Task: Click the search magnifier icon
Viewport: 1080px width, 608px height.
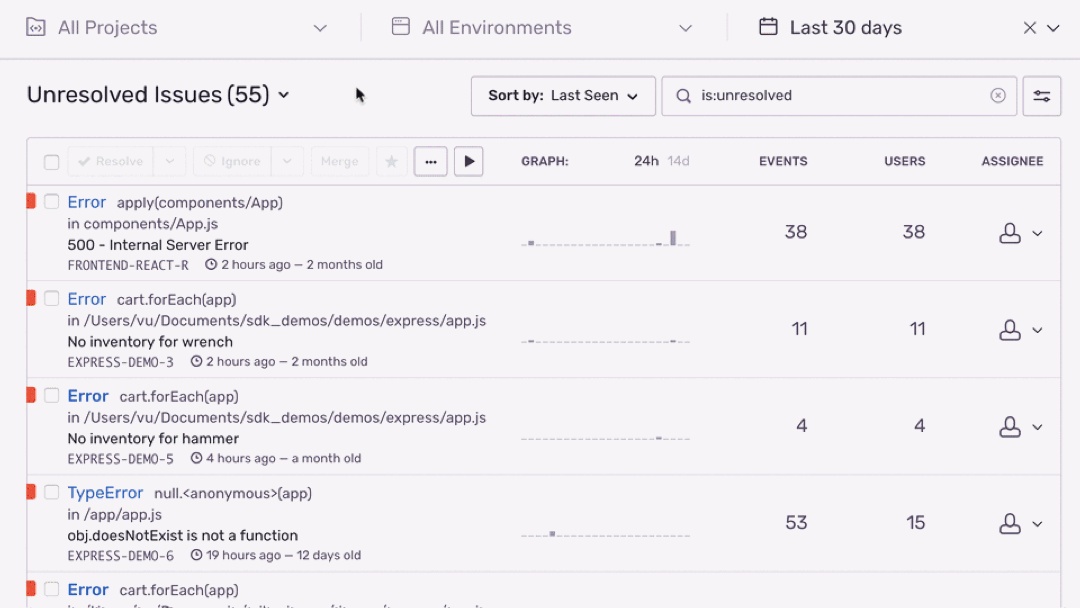Action: [x=683, y=96]
